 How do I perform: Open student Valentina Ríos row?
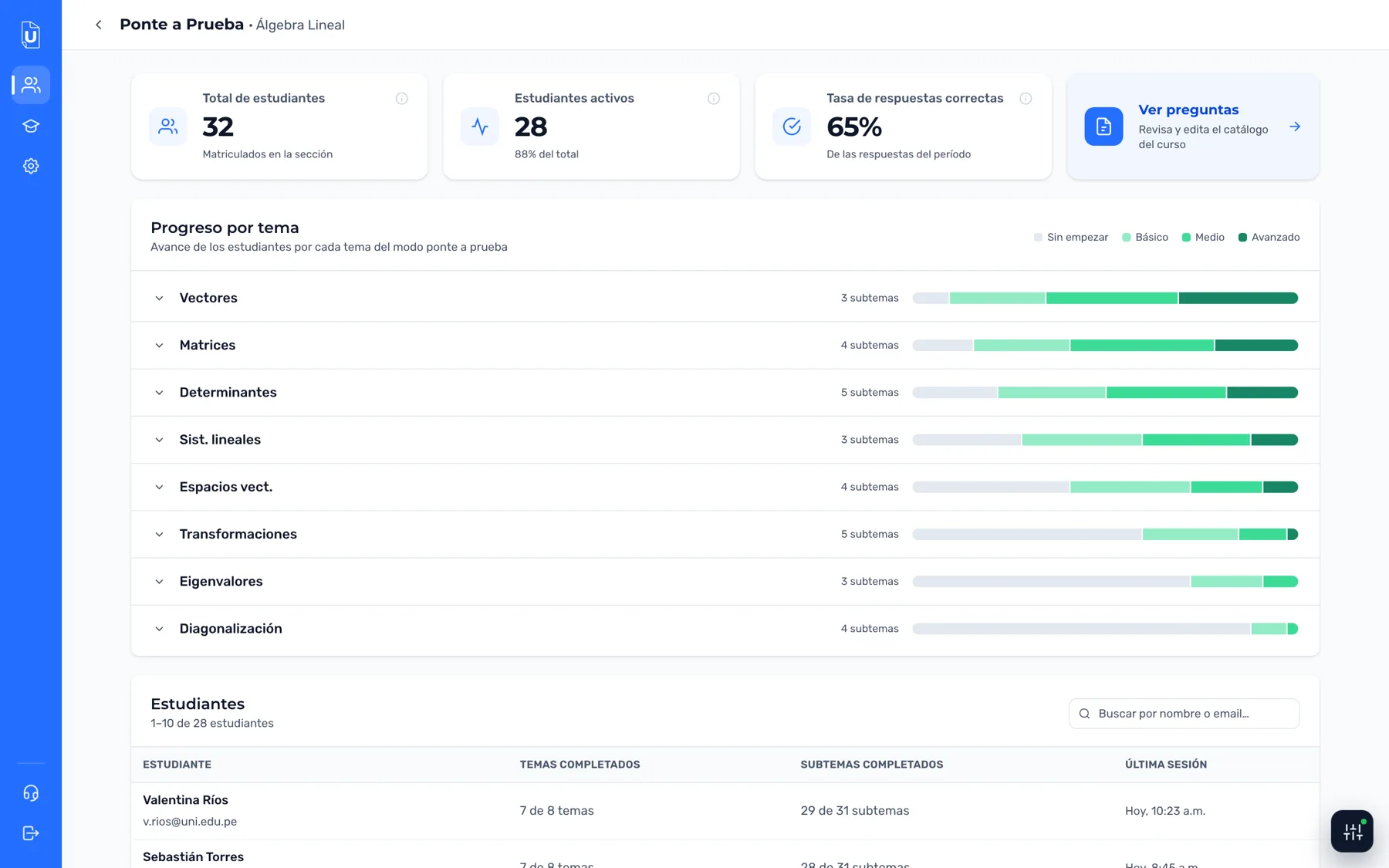(x=725, y=811)
